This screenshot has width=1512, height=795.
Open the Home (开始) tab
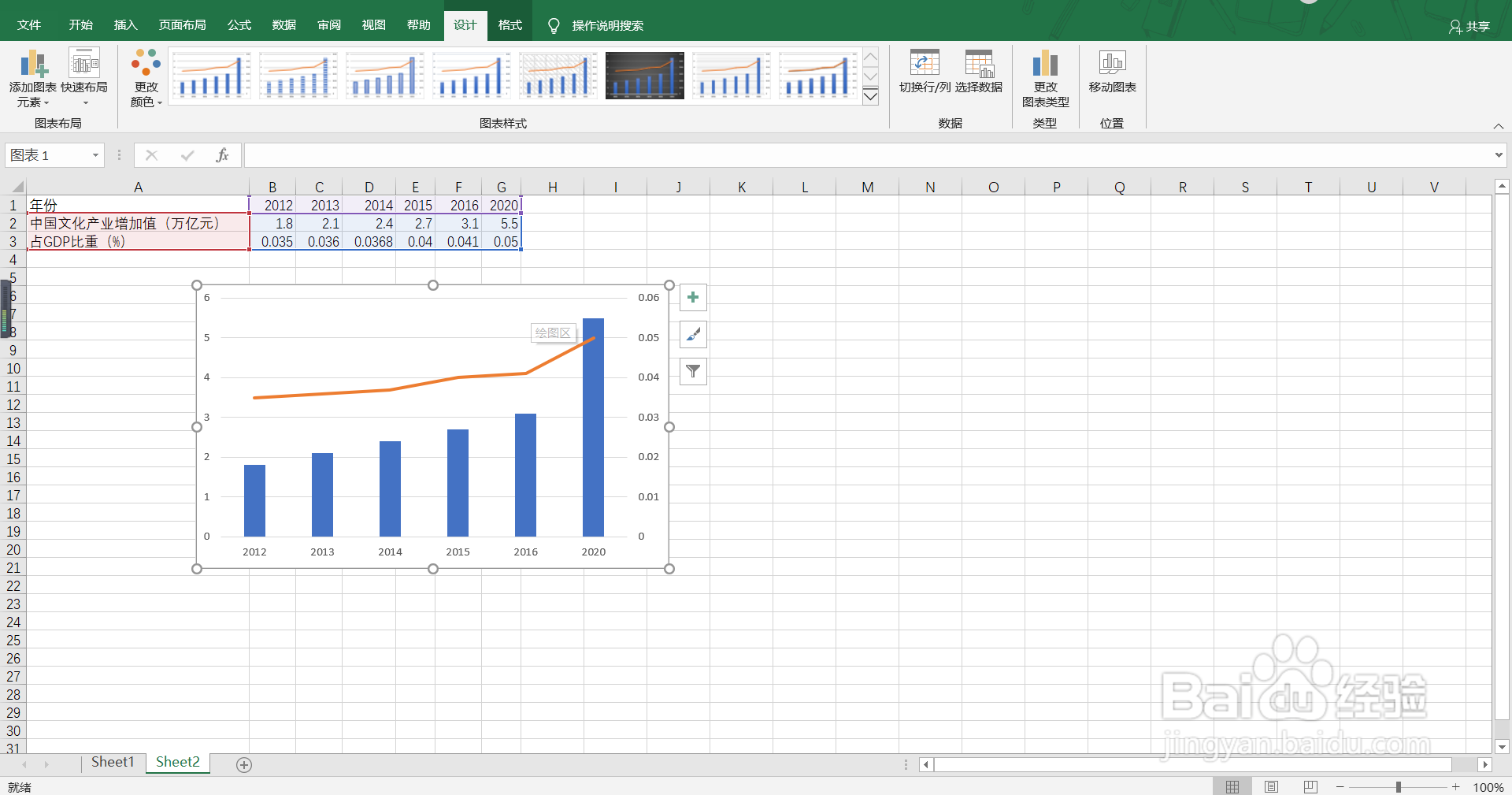[80, 25]
